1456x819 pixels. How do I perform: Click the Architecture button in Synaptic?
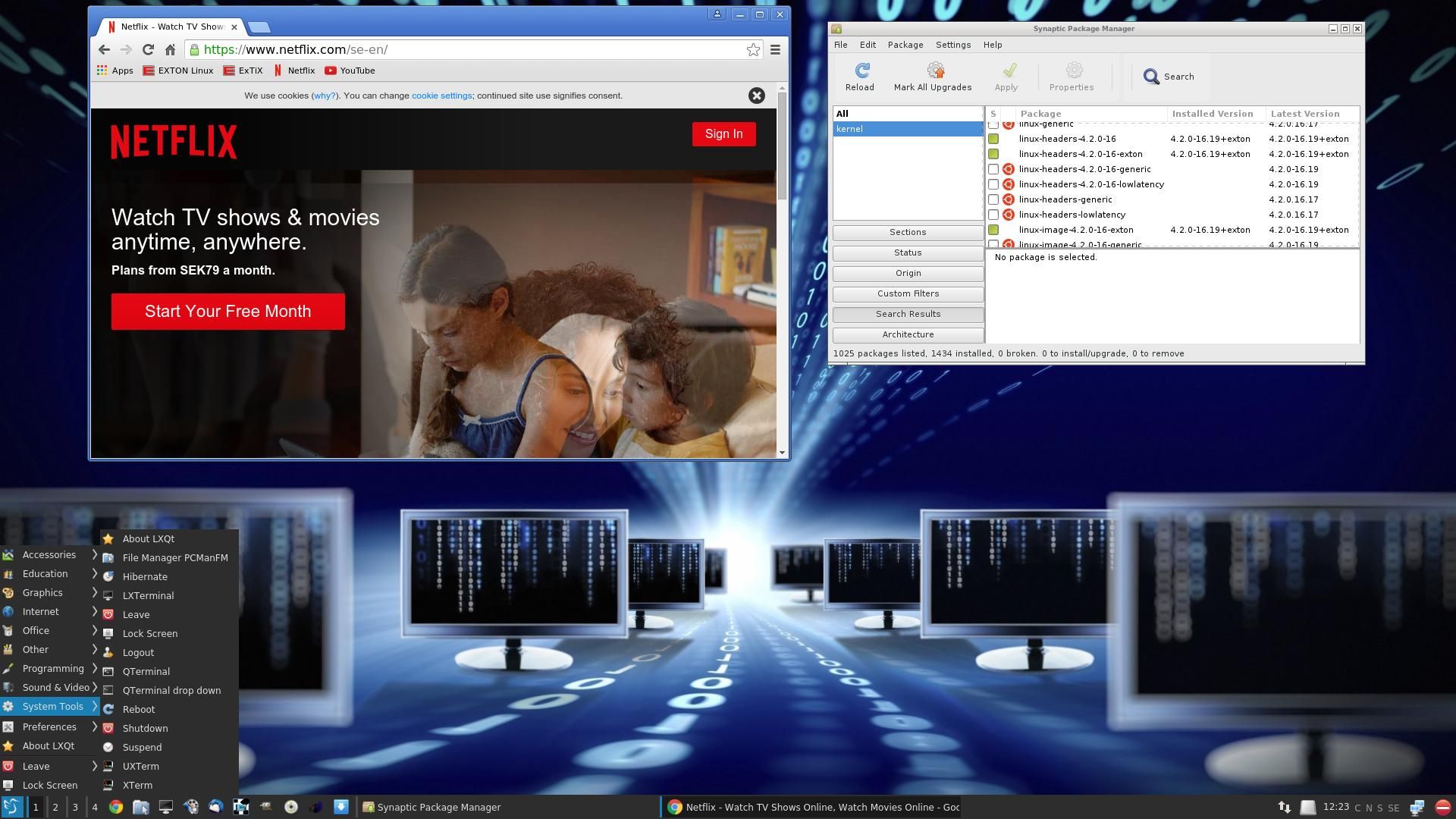coord(908,334)
